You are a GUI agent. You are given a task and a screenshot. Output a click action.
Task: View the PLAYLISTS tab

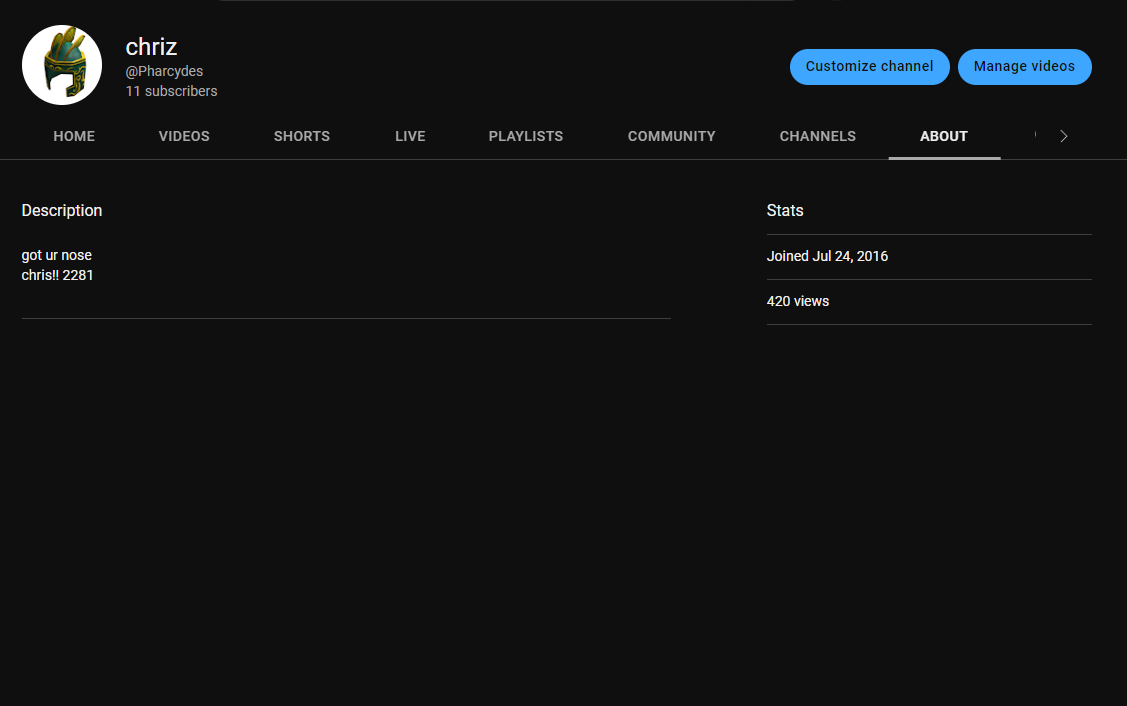(526, 136)
